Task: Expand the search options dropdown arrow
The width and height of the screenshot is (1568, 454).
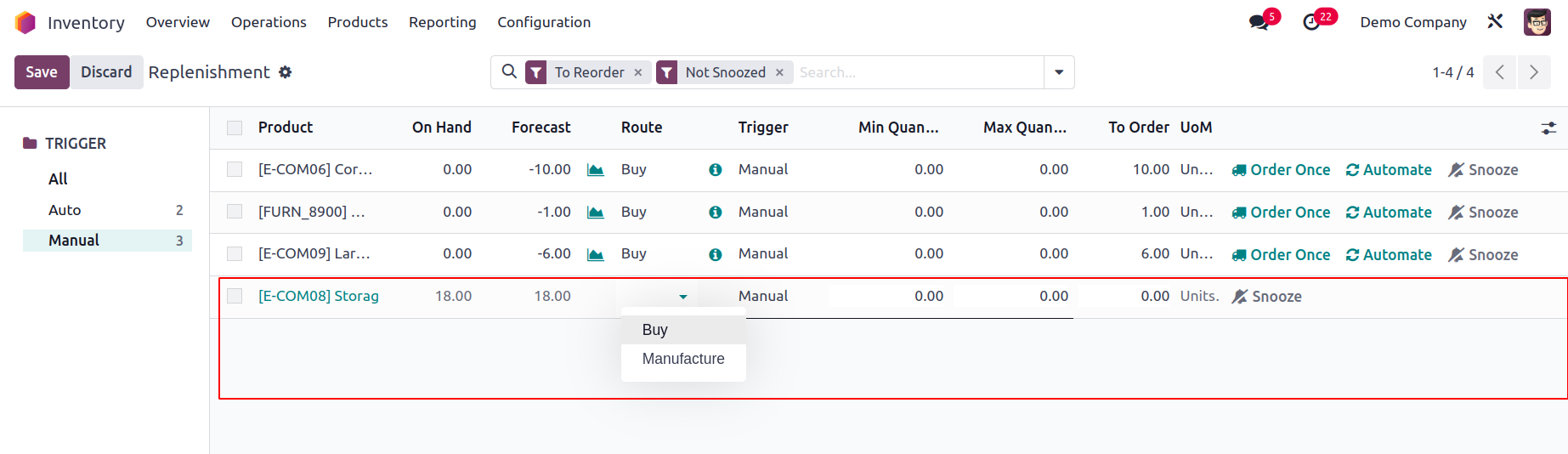Action: coord(1059,72)
